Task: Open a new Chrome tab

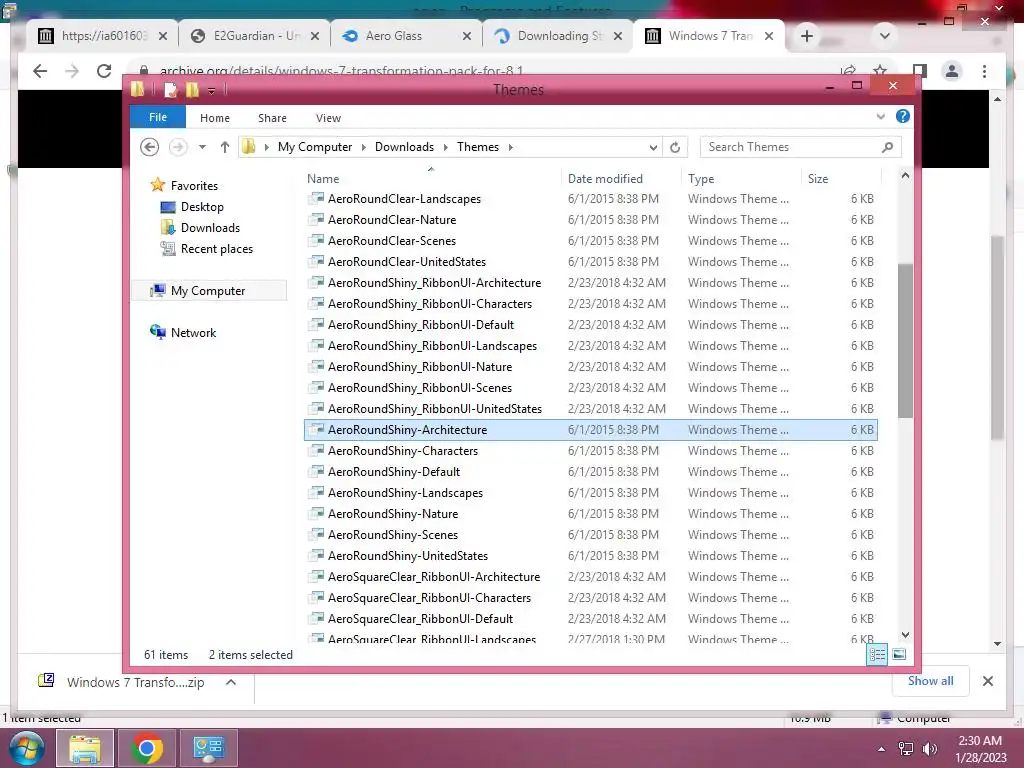Action: pos(807,36)
